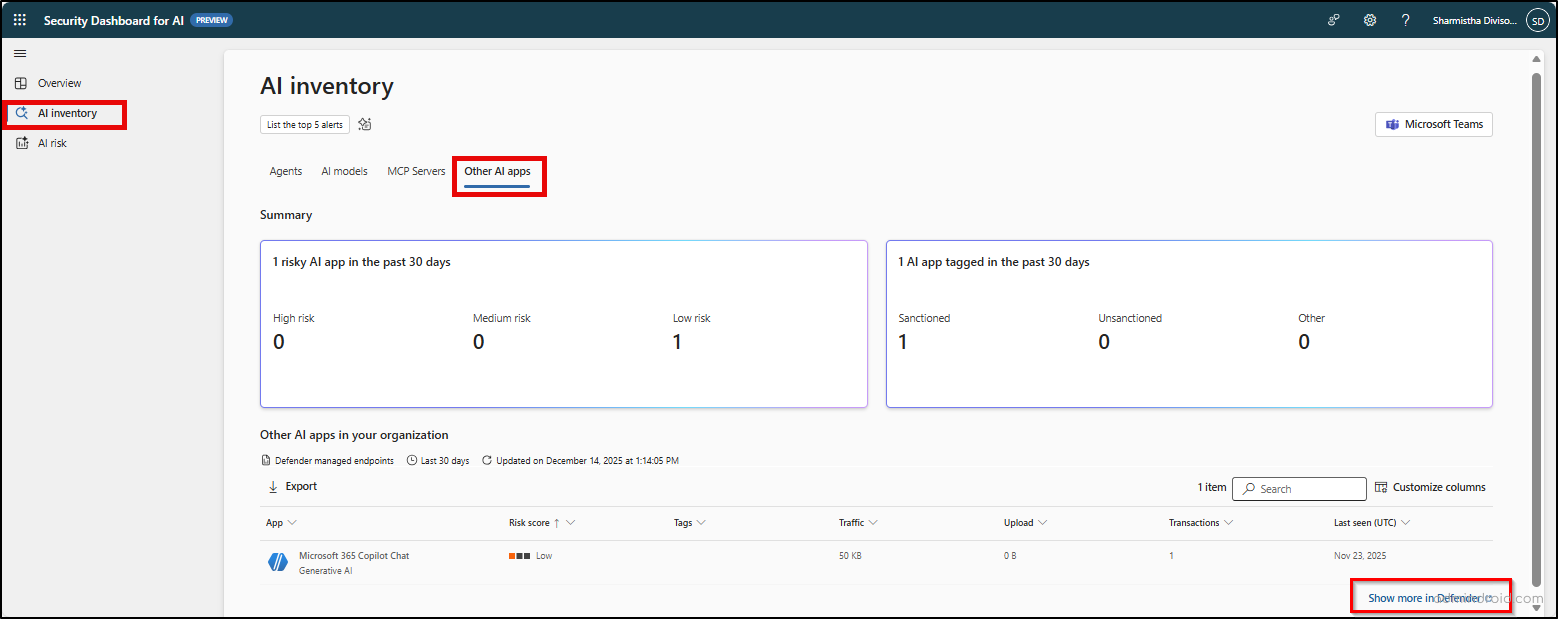1558x619 pixels.
Task: Expand the App column filter dropdown
Action: pos(292,523)
